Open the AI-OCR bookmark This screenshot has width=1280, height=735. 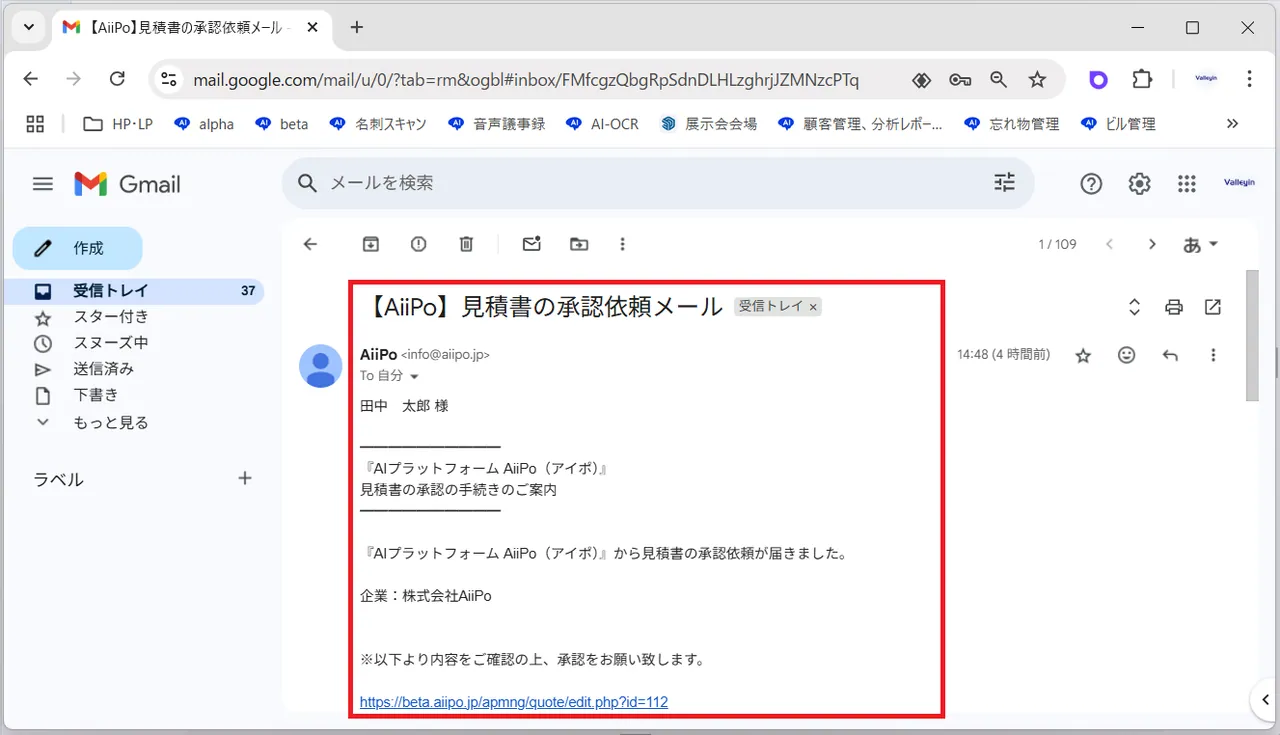tap(601, 124)
